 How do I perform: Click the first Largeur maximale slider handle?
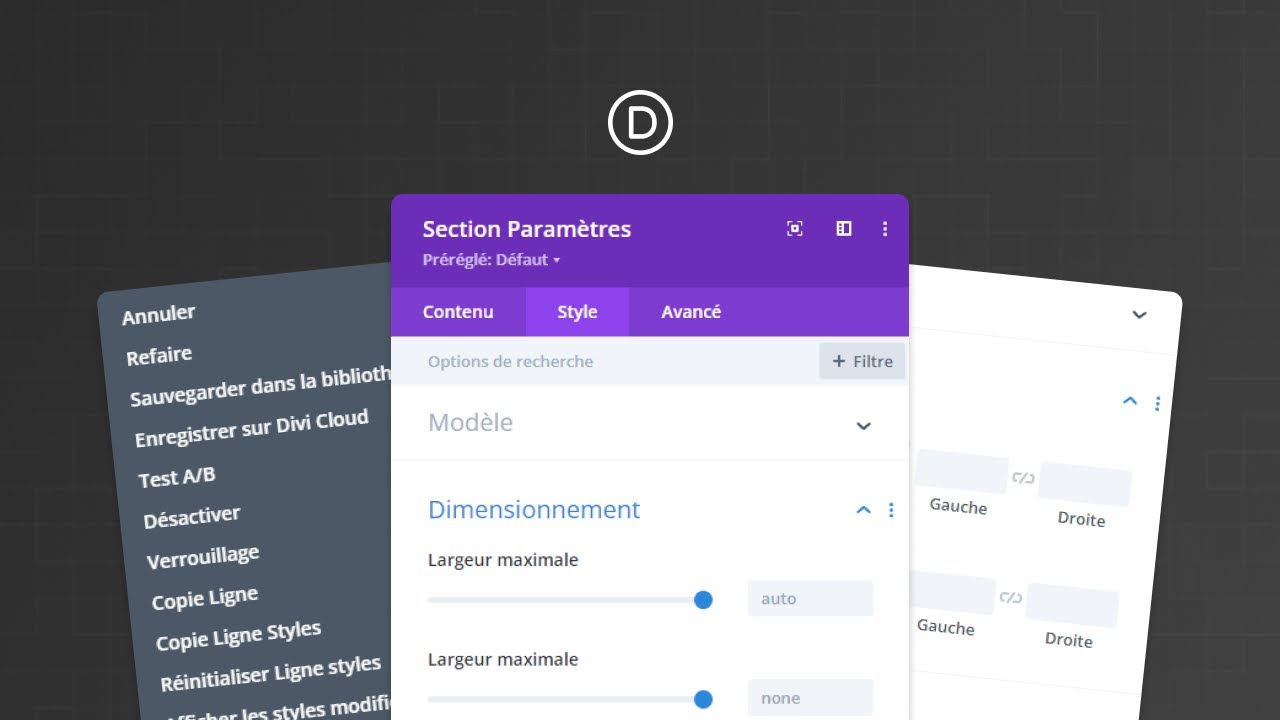point(703,600)
